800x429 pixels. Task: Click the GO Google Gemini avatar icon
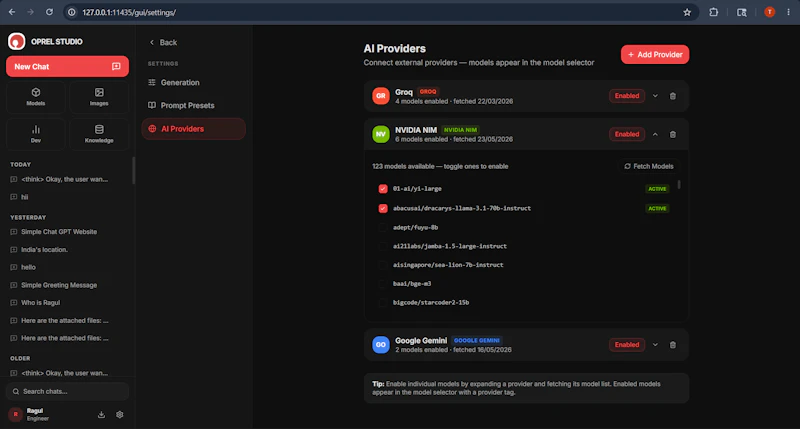(x=381, y=345)
